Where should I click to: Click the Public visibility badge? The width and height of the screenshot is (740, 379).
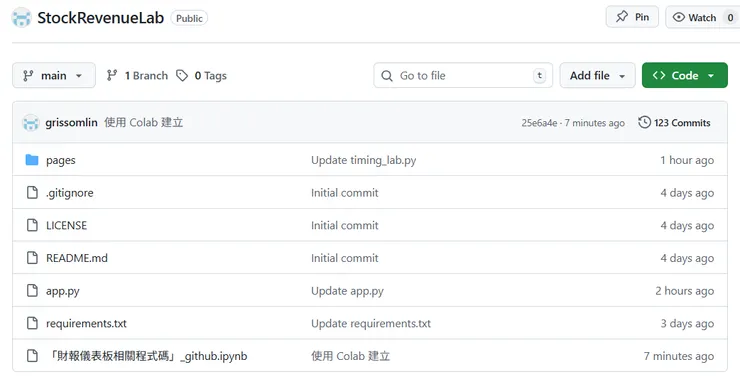(x=189, y=18)
